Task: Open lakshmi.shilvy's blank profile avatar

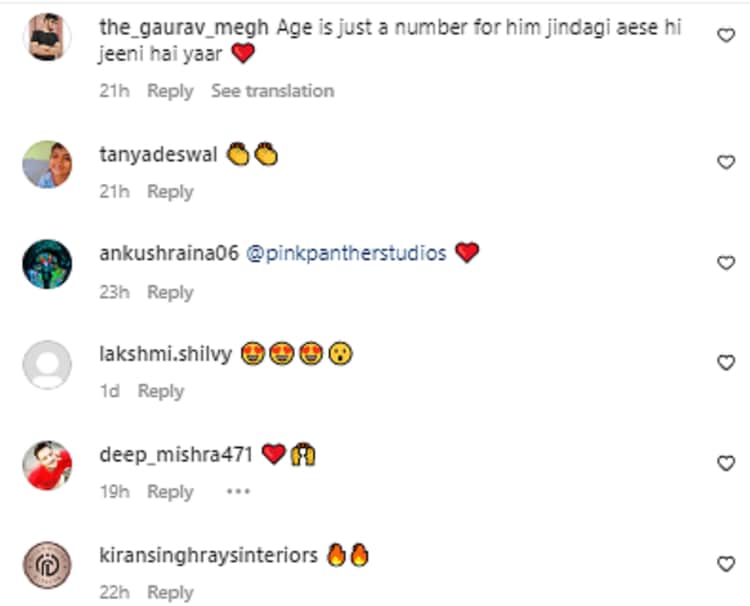Action: click(47, 365)
